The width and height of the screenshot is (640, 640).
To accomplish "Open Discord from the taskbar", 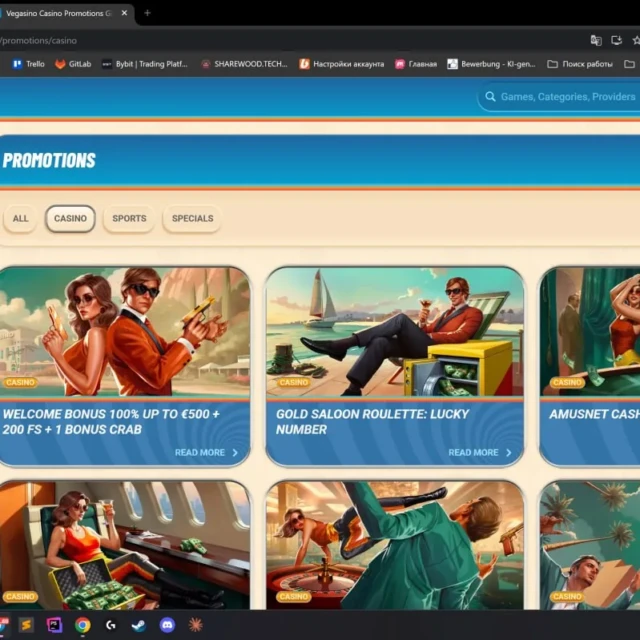I will coord(167,625).
